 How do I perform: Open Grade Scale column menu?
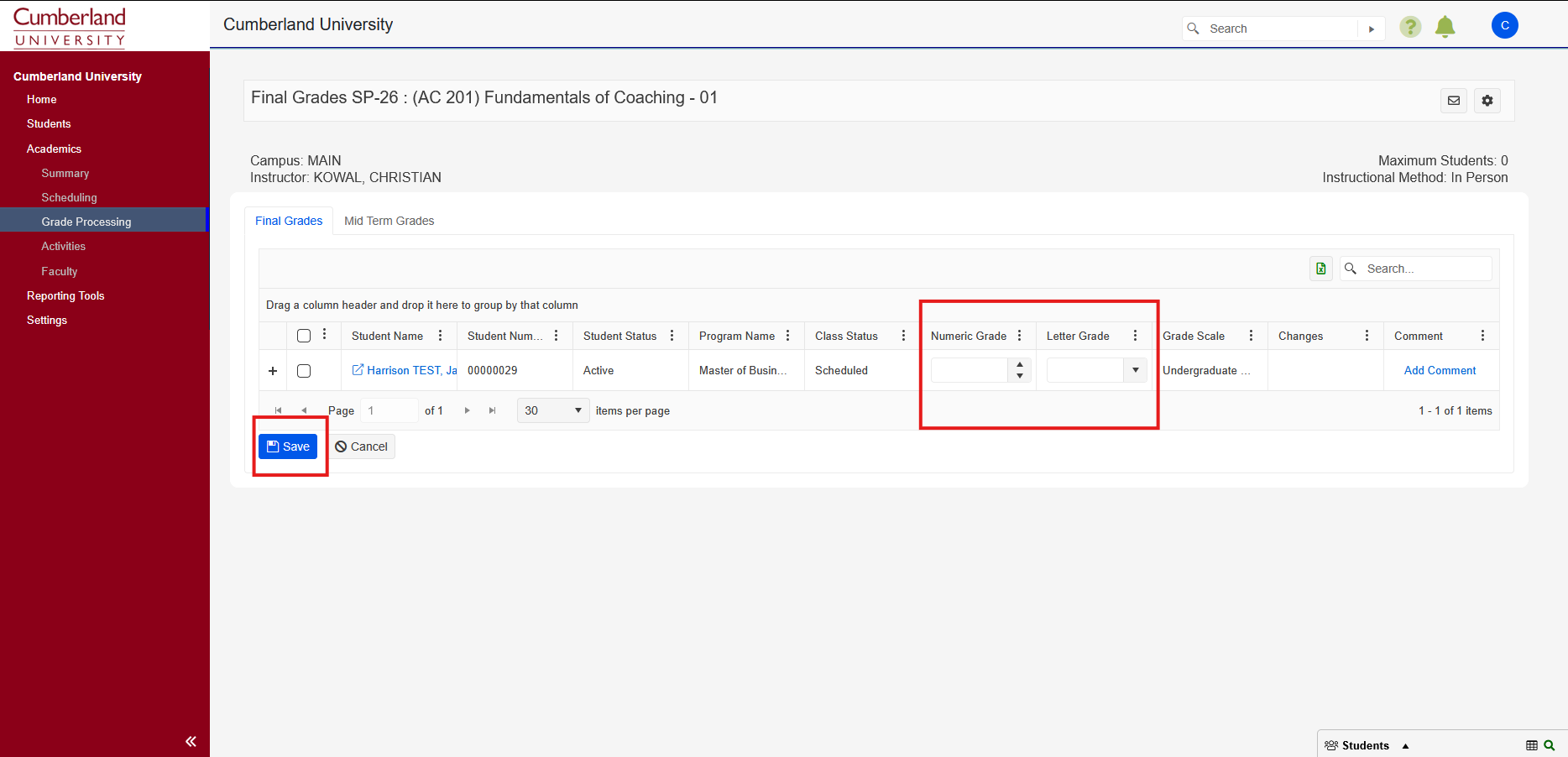(x=1251, y=336)
